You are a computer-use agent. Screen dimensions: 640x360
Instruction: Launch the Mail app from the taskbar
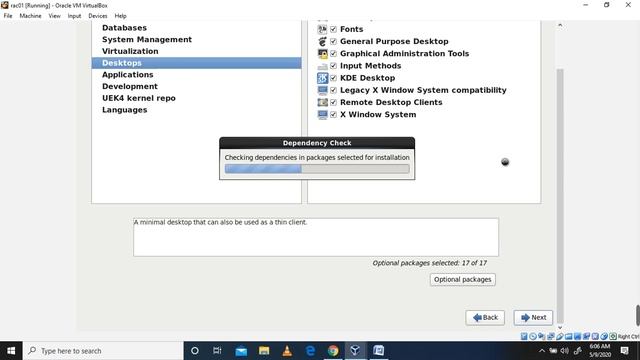pyautogui.click(x=241, y=351)
